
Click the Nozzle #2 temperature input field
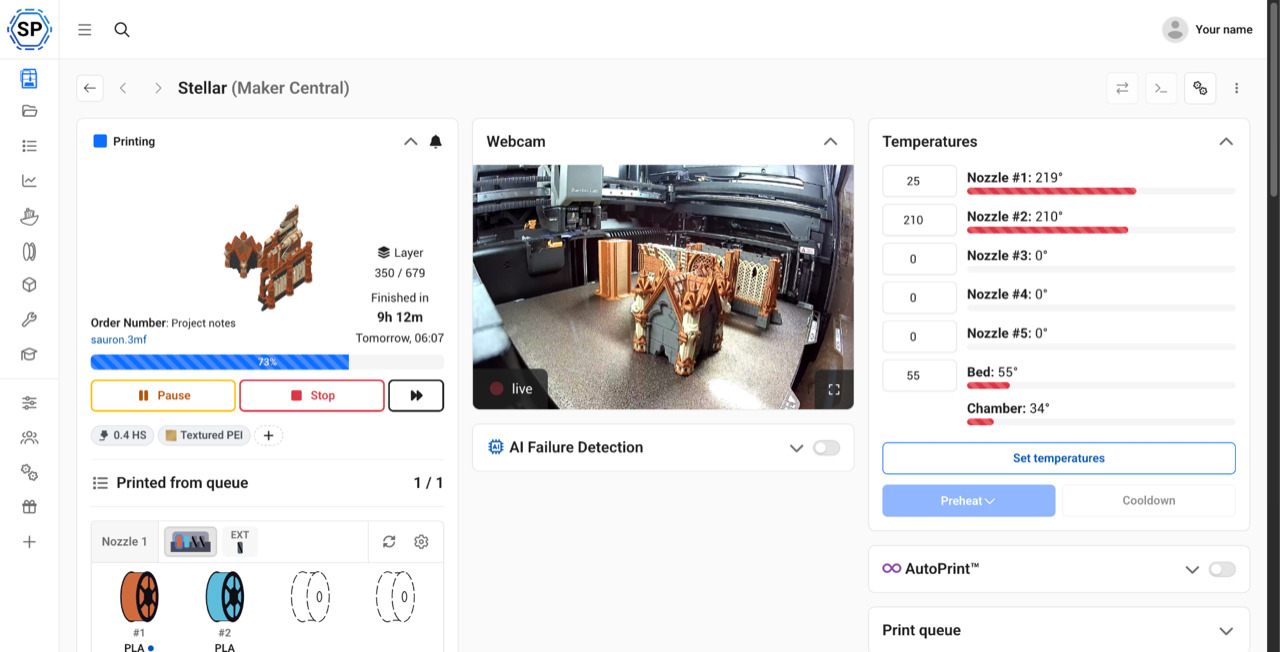point(919,220)
